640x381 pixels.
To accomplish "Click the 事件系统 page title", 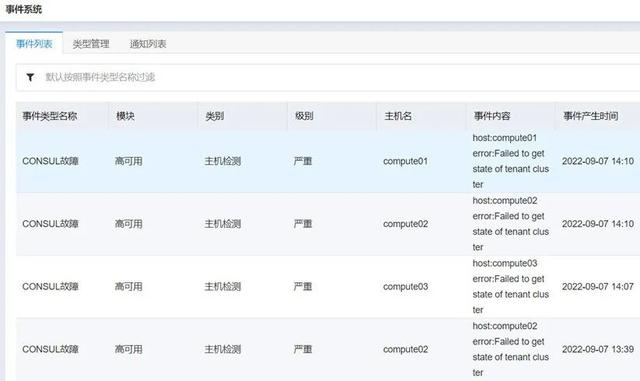I will coord(24,9).
